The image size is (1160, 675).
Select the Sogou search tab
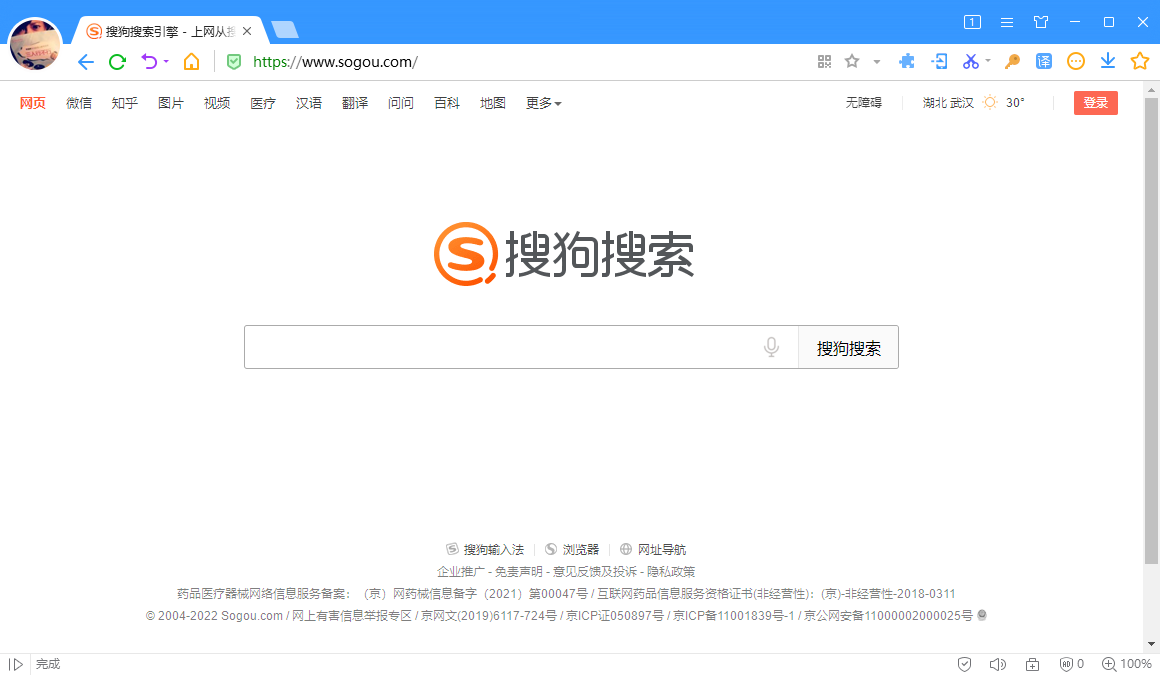(169, 31)
